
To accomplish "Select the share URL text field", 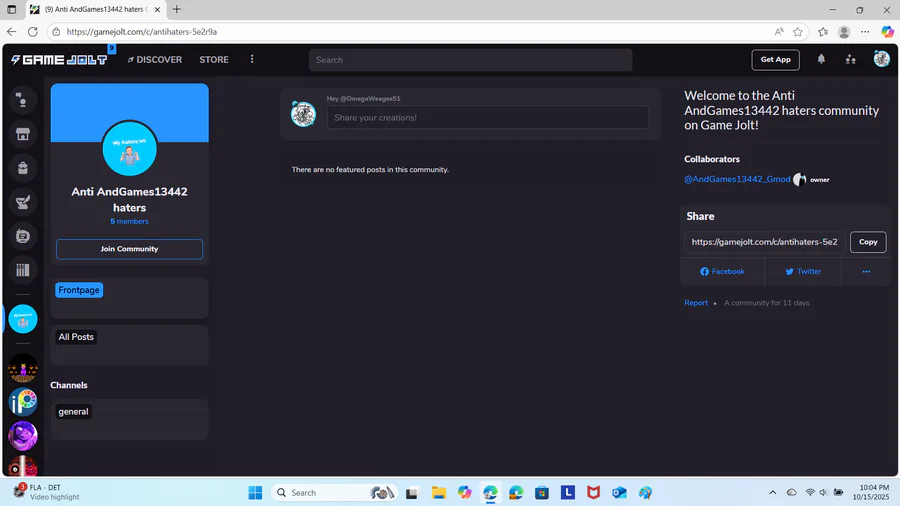I will coord(765,242).
